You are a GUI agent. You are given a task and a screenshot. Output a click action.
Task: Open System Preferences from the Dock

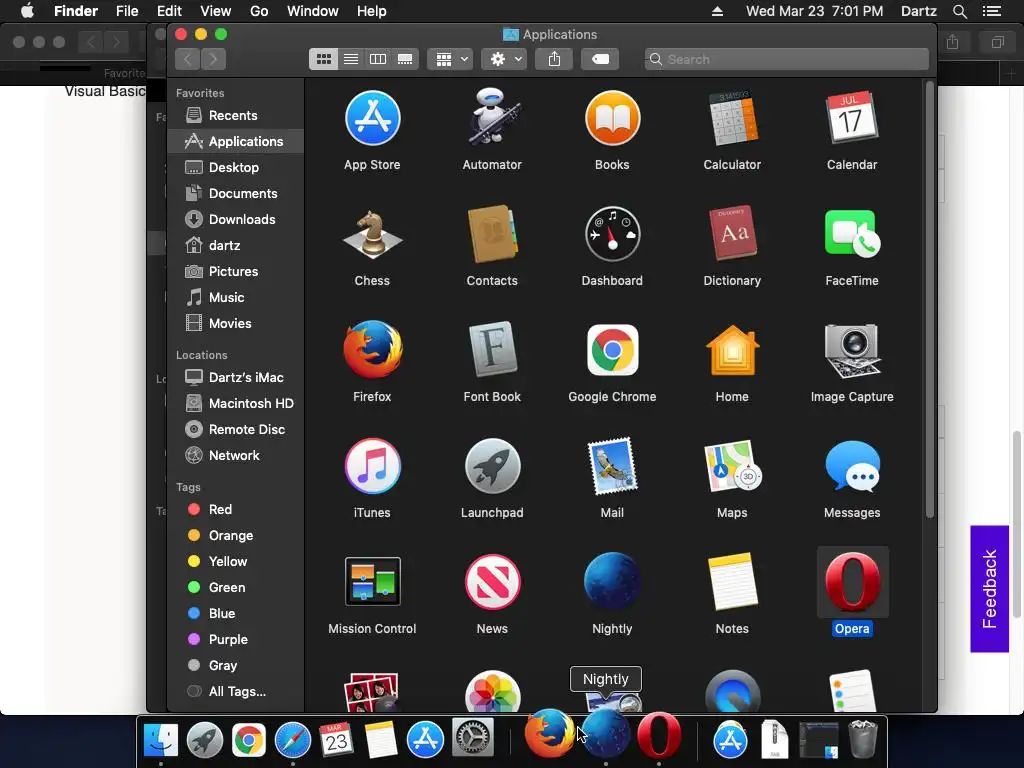tap(473, 739)
